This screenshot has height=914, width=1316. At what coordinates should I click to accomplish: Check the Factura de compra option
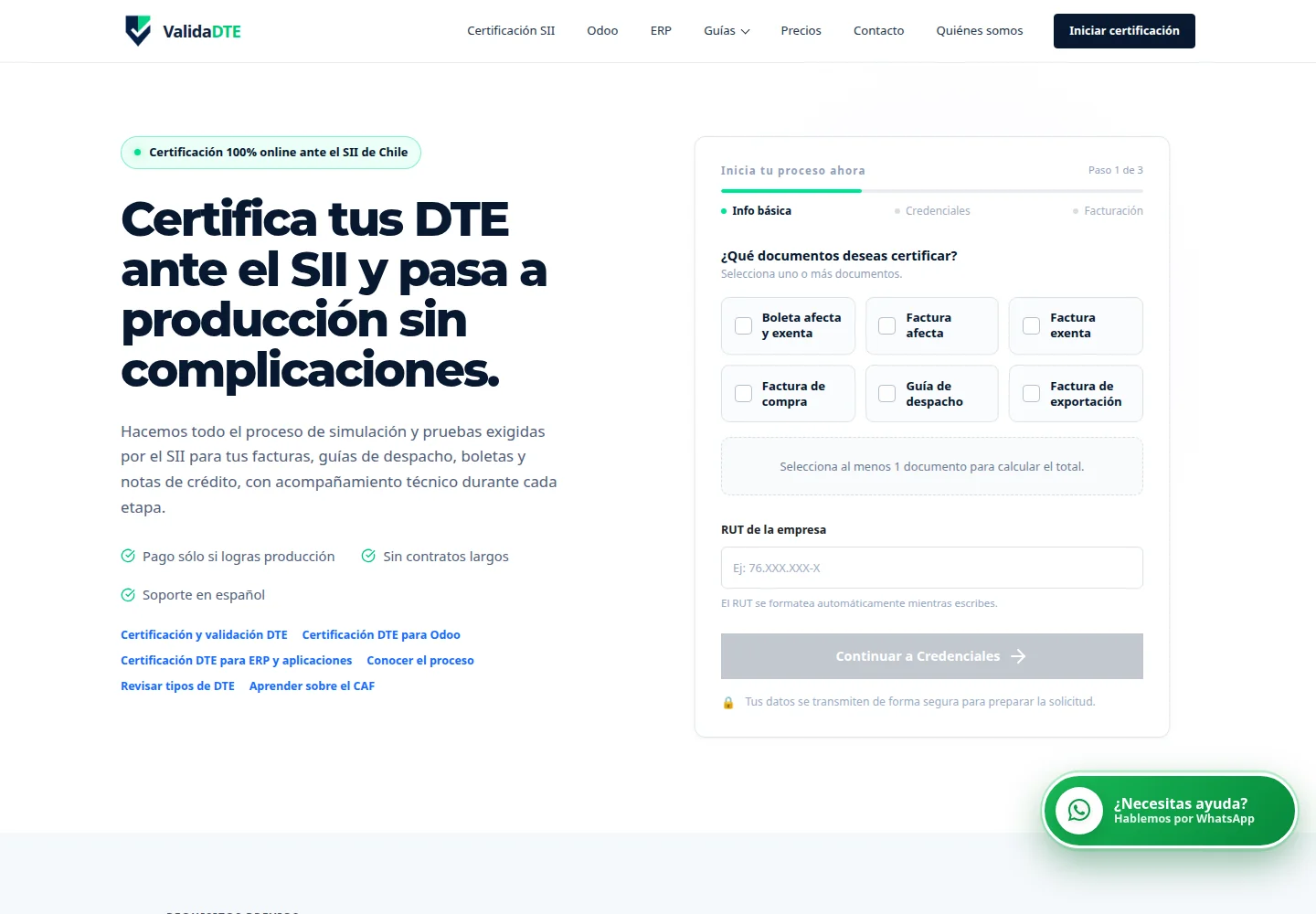tap(744, 394)
